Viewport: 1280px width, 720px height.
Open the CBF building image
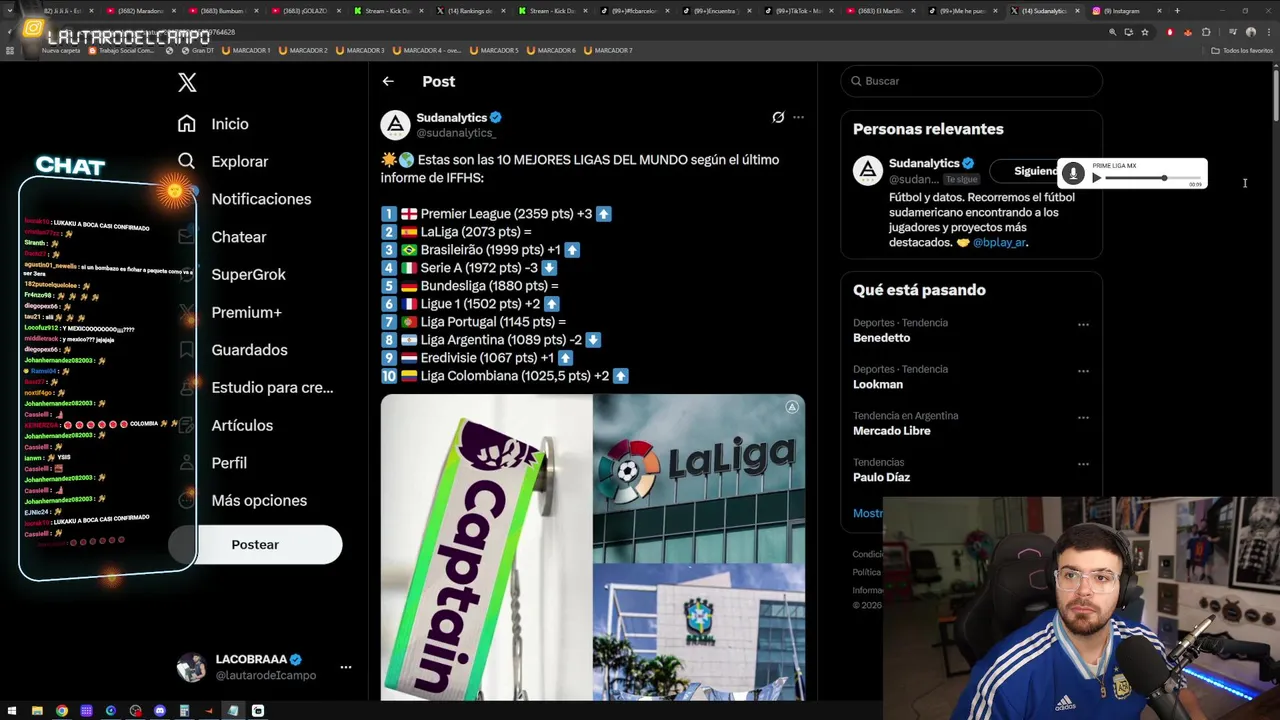(699, 632)
